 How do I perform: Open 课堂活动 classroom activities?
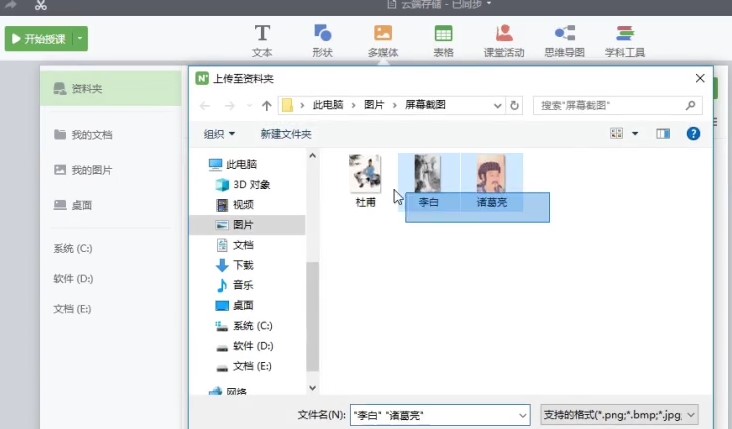(504, 41)
